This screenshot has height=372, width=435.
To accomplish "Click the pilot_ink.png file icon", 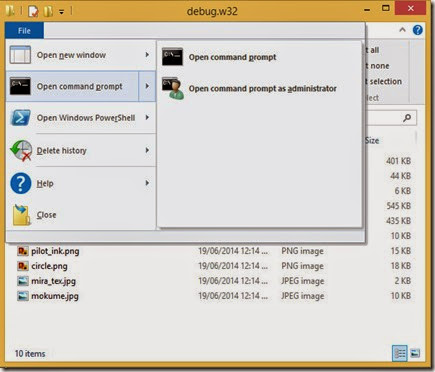I will tap(23, 251).
